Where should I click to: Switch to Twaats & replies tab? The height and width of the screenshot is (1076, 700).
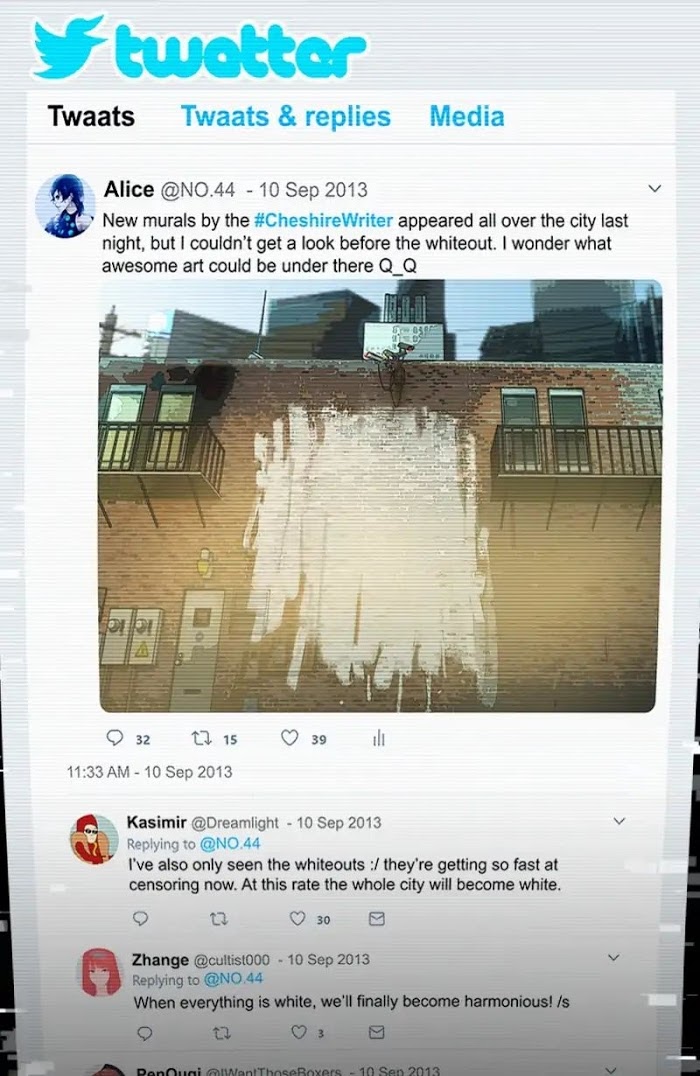click(x=285, y=117)
